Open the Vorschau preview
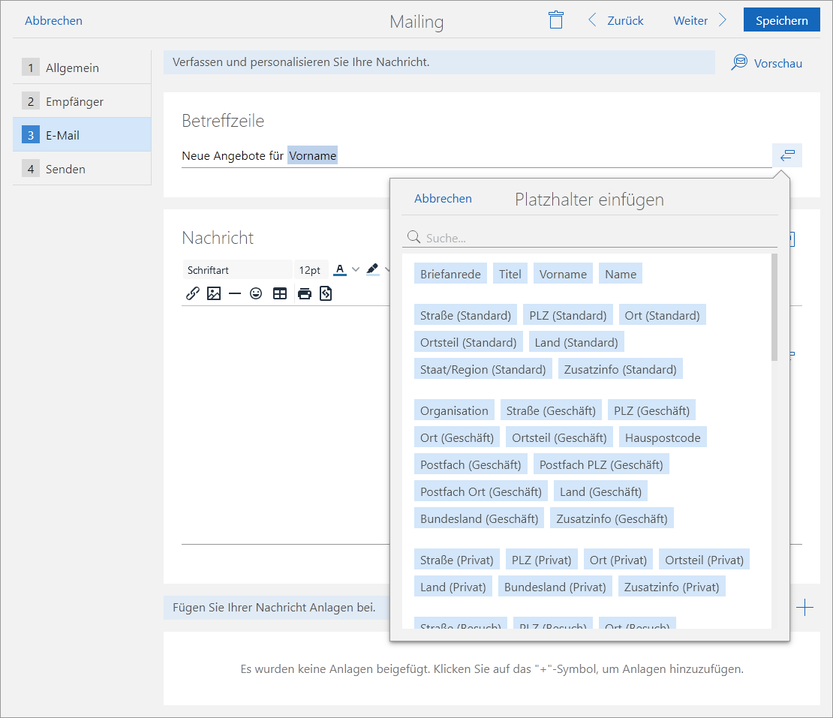833x718 pixels. [767, 63]
